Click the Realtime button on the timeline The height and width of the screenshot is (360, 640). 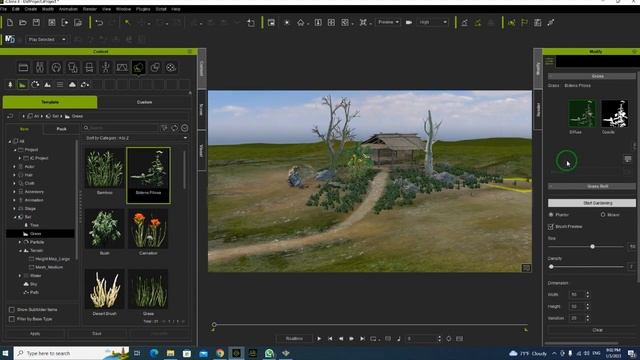point(294,339)
